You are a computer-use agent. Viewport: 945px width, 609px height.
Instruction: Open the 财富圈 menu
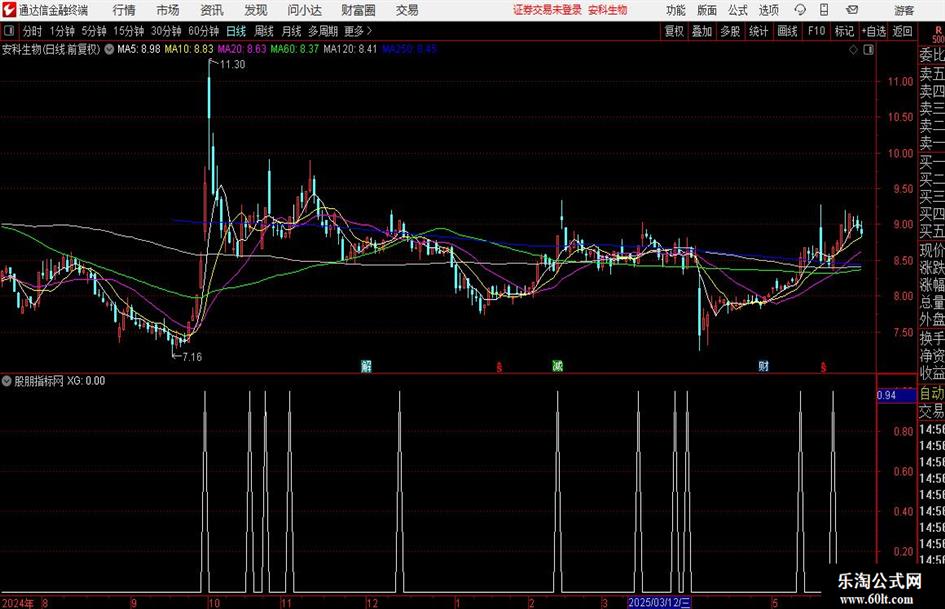pos(358,10)
